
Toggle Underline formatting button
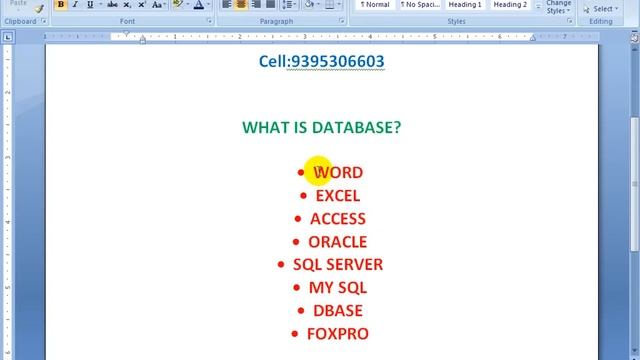tap(90, 4)
